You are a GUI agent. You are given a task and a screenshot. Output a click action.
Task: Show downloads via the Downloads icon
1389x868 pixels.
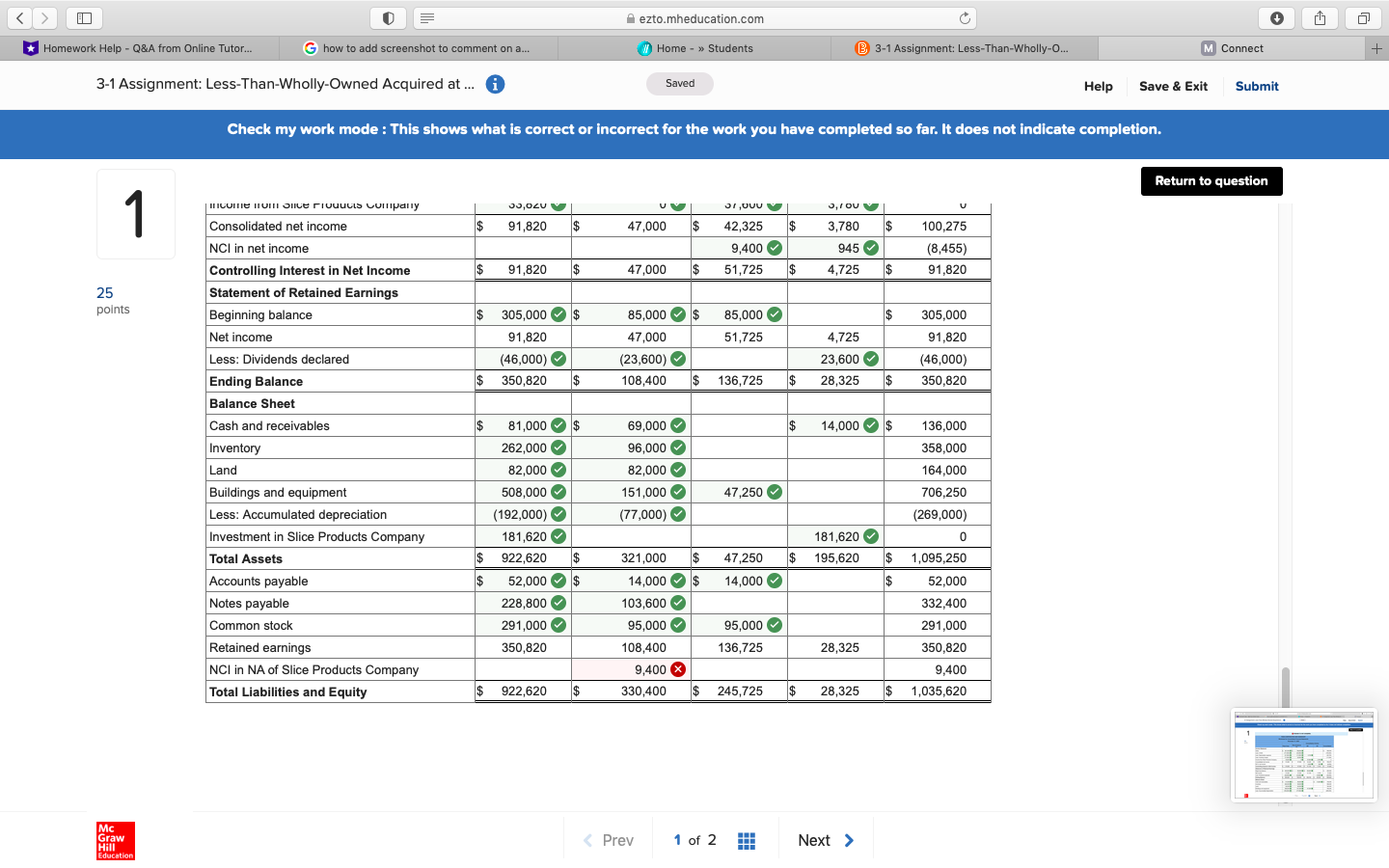[x=1276, y=17]
